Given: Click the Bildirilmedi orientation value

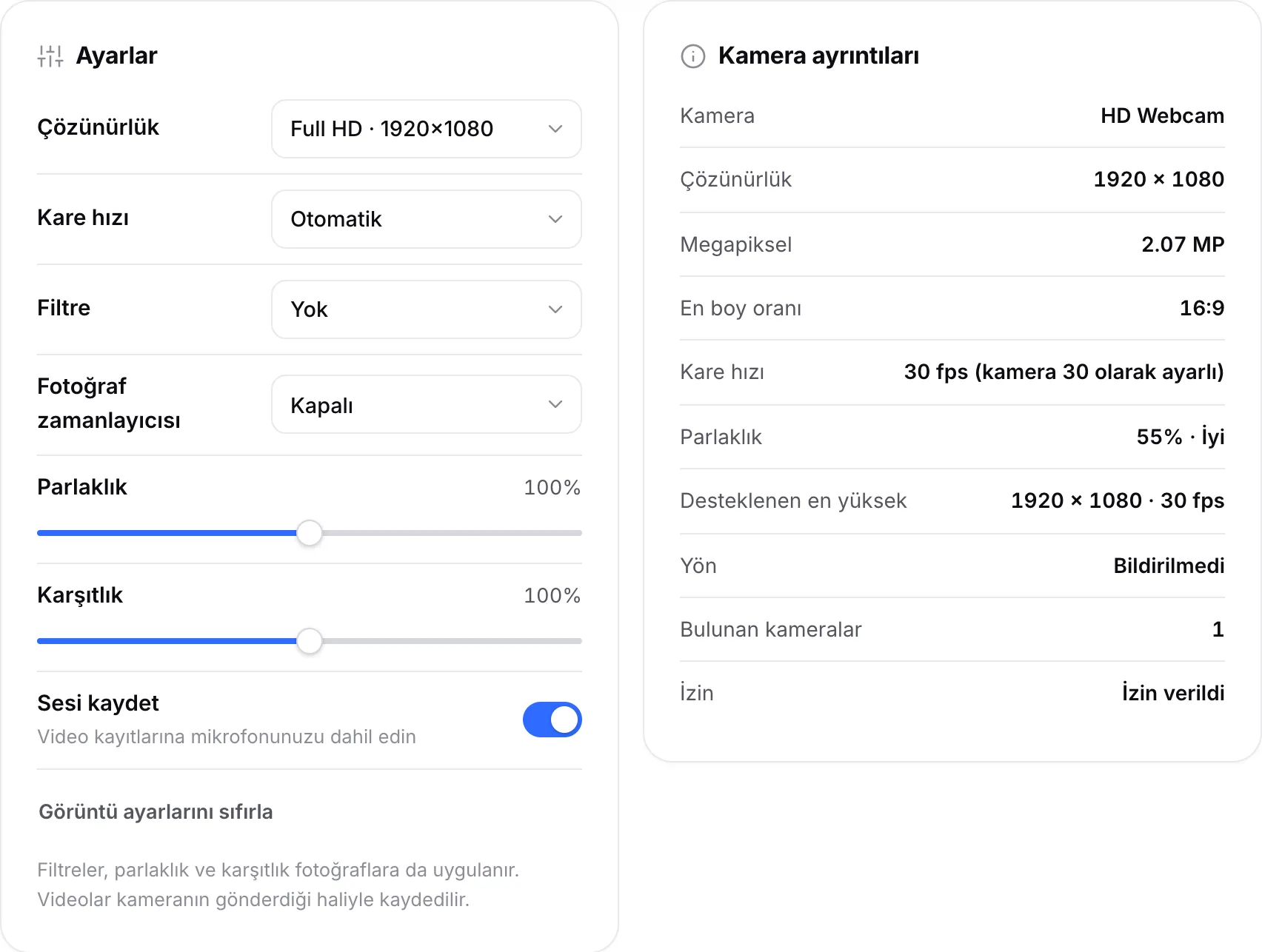Looking at the screenshot, I should 1169,566.
